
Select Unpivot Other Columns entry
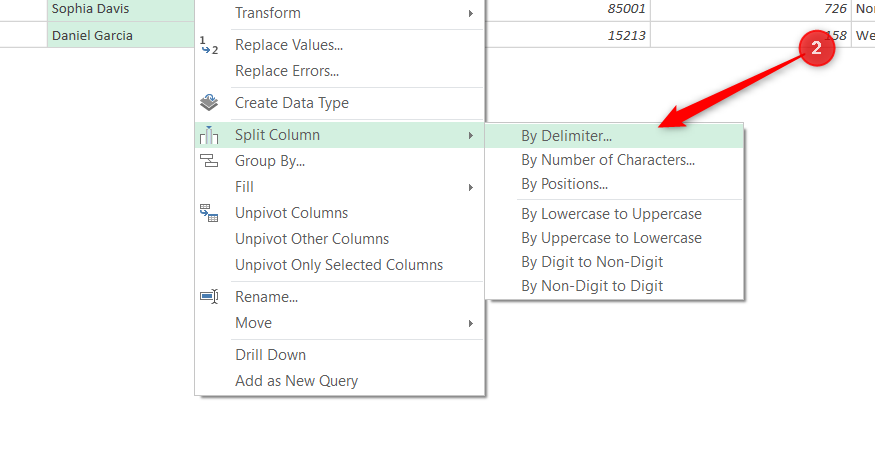point(339,239)
